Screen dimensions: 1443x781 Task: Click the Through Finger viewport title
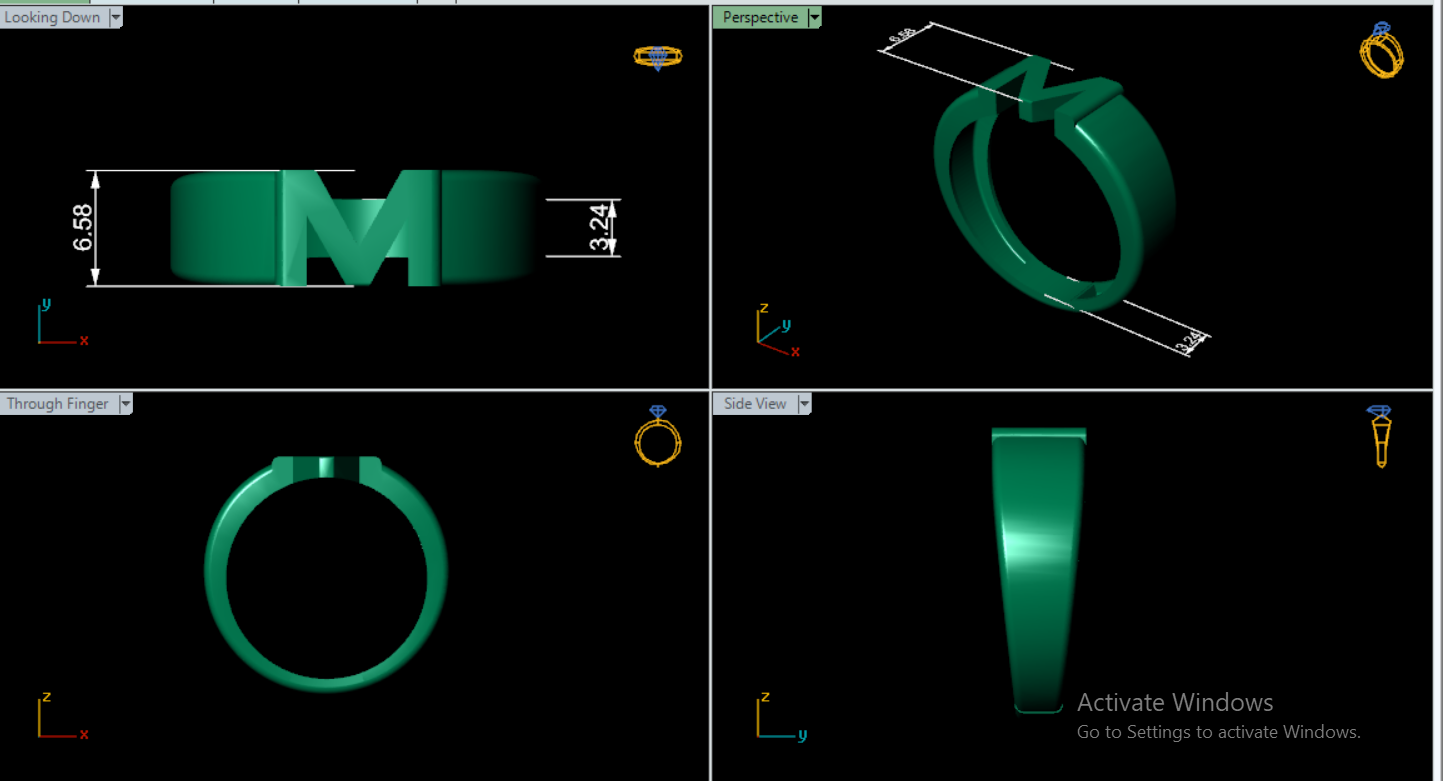57,404
